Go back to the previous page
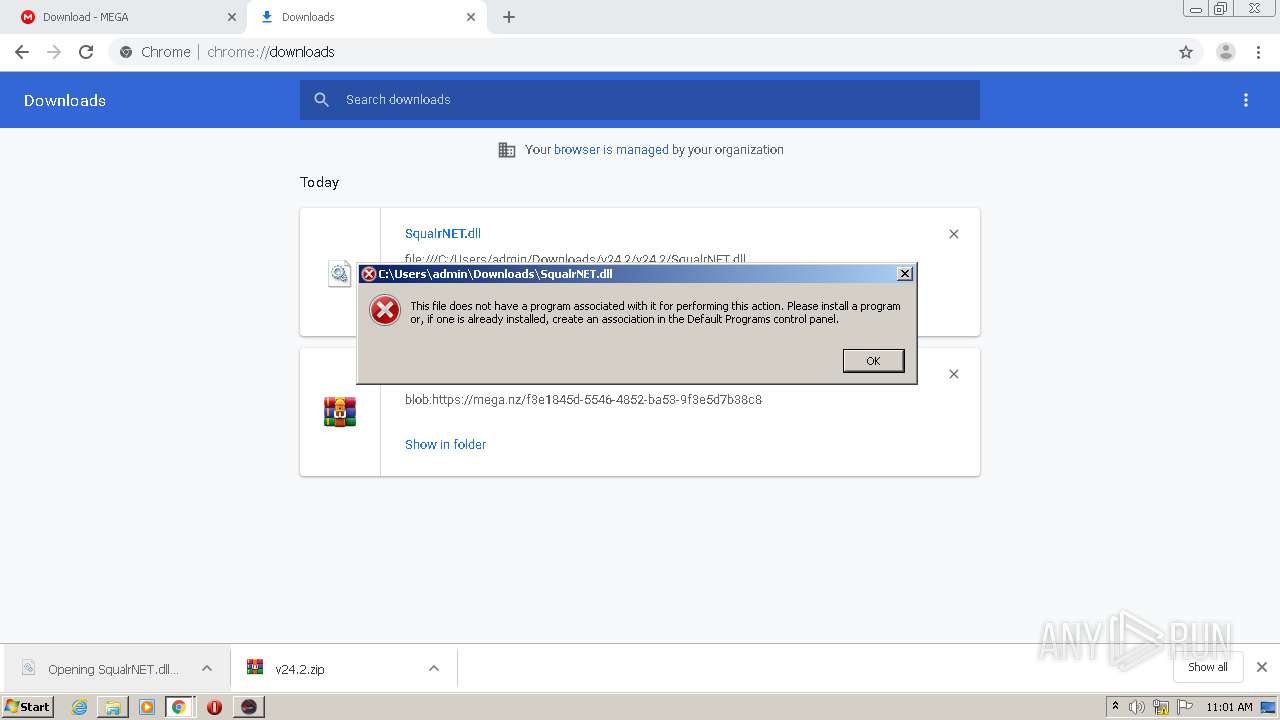 click(x=22, y=52)
